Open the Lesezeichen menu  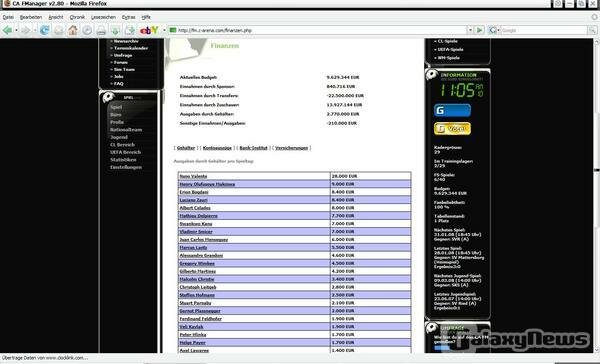103,17
